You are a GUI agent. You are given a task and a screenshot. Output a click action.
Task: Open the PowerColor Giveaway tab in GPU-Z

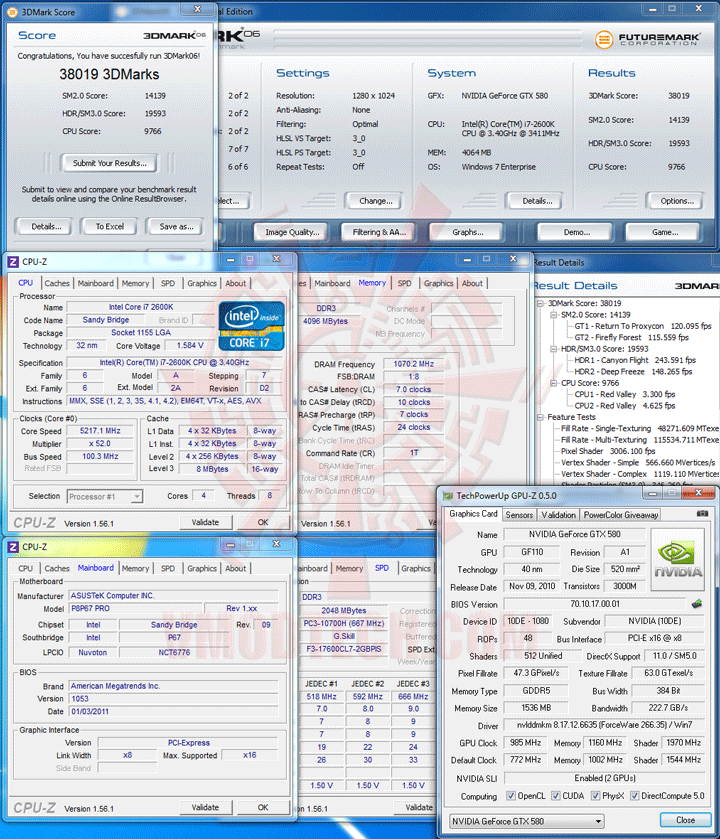pos(621,515)
